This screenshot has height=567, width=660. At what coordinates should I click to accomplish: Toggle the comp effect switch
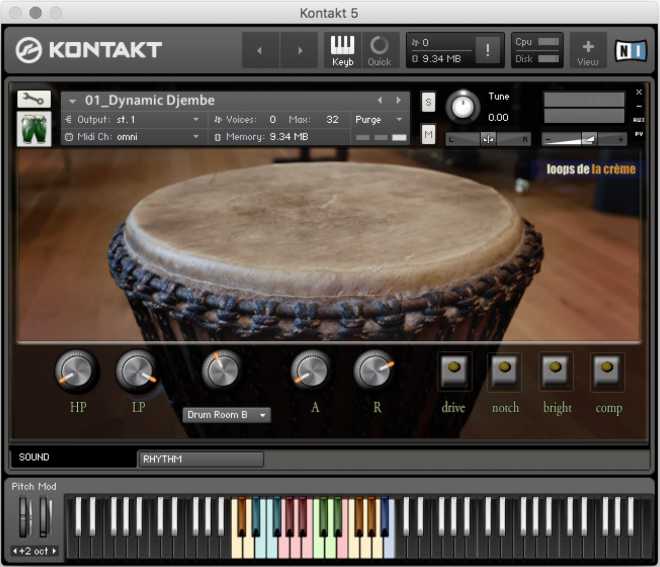(607, 370)
